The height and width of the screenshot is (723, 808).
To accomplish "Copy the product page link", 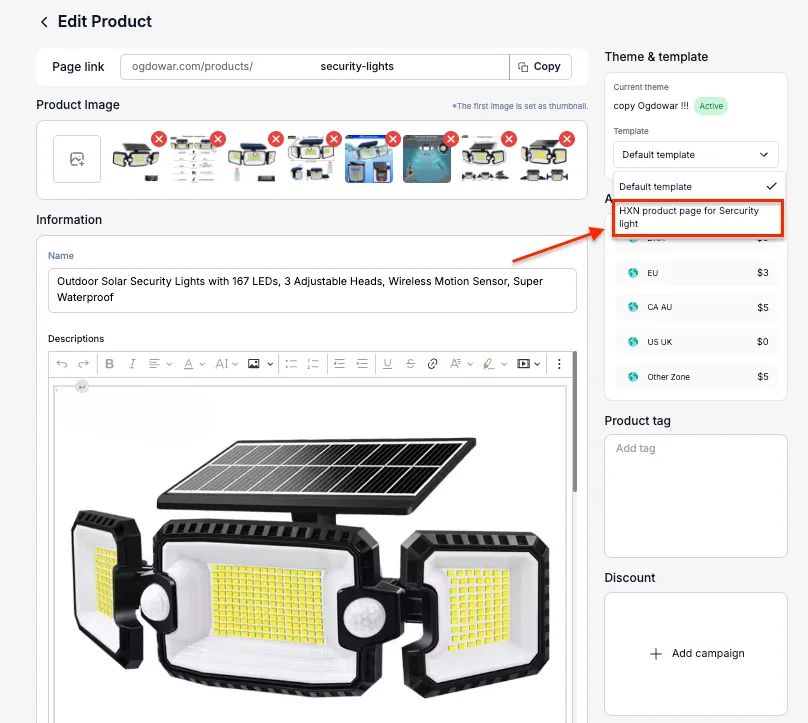I will pyautogui.click(x=540, y=67).
